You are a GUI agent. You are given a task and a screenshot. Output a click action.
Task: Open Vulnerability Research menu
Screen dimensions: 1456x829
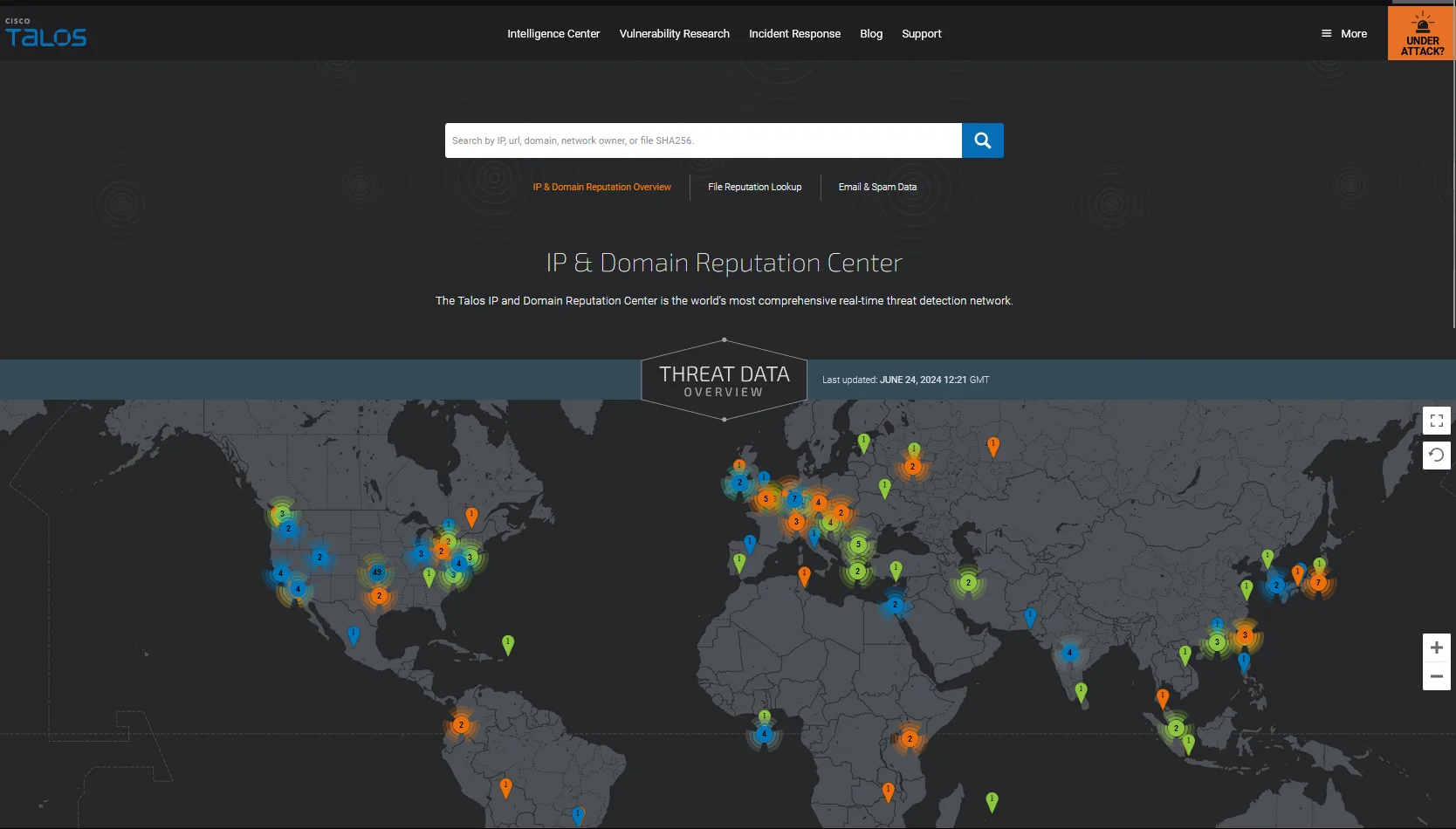pos(674,34)
